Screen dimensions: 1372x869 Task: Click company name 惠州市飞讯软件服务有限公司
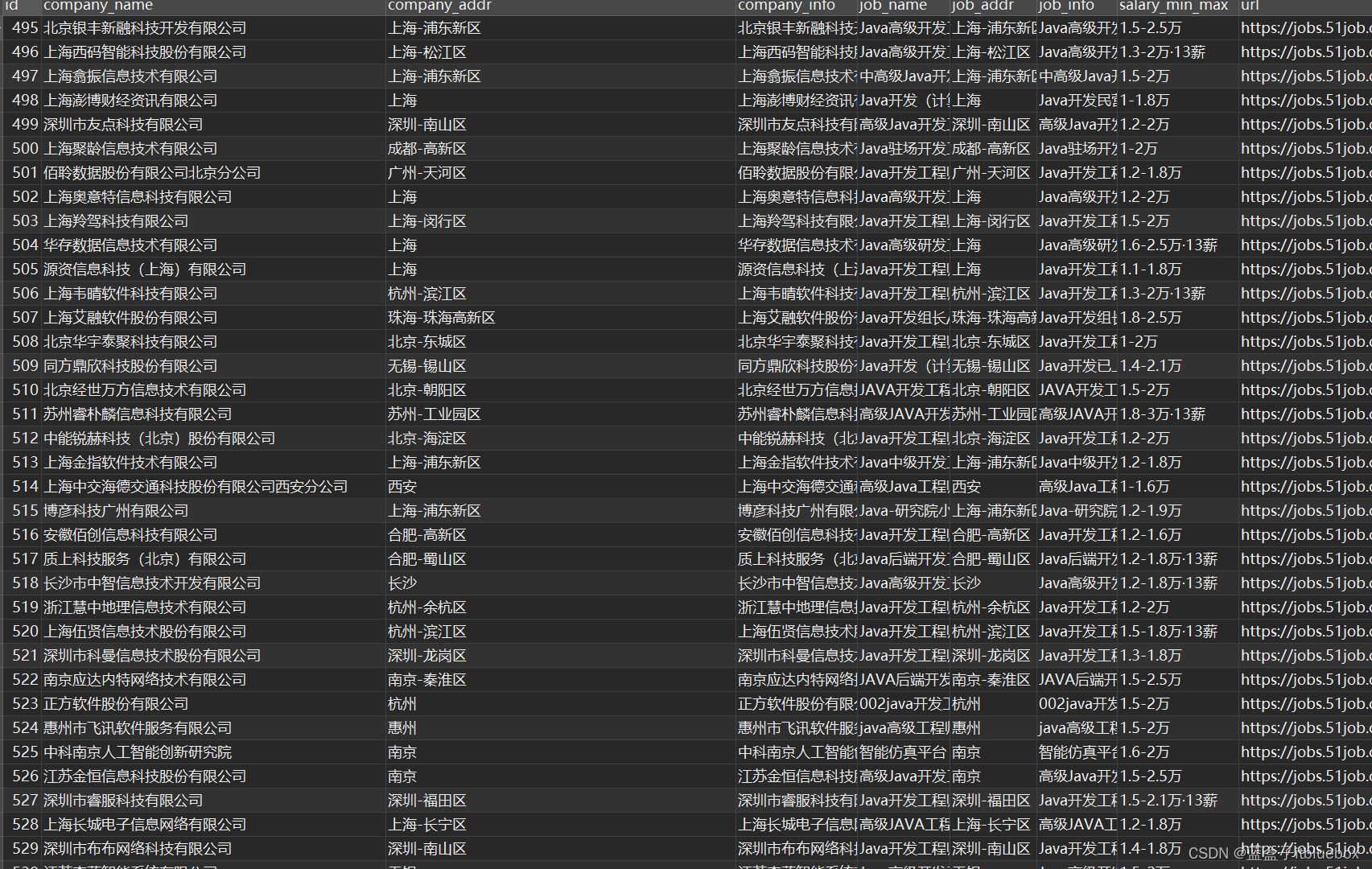pyautogui.click(x=138, y=728)
